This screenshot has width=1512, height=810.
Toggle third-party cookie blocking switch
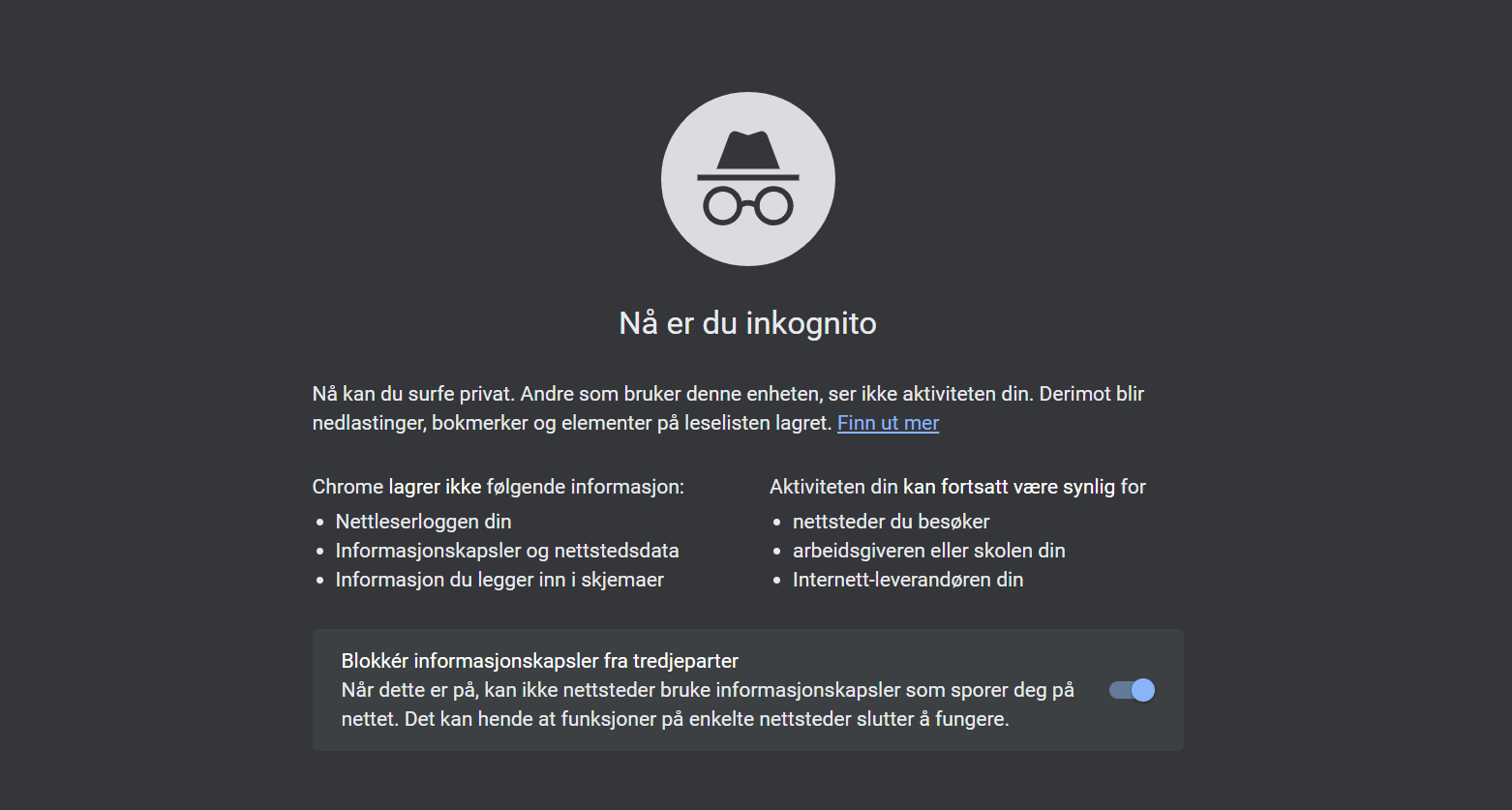[x=1132, y=690]
